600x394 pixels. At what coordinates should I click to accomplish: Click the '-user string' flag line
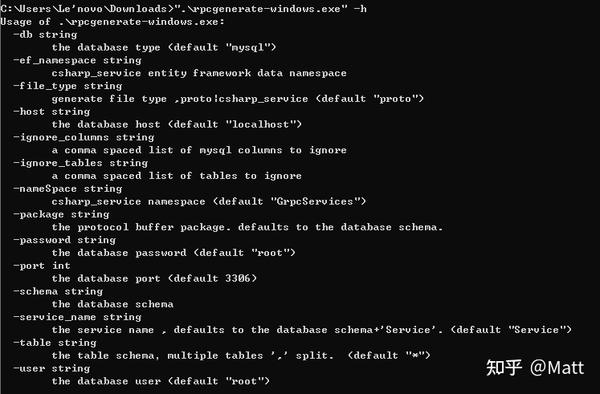click(52, 368)
